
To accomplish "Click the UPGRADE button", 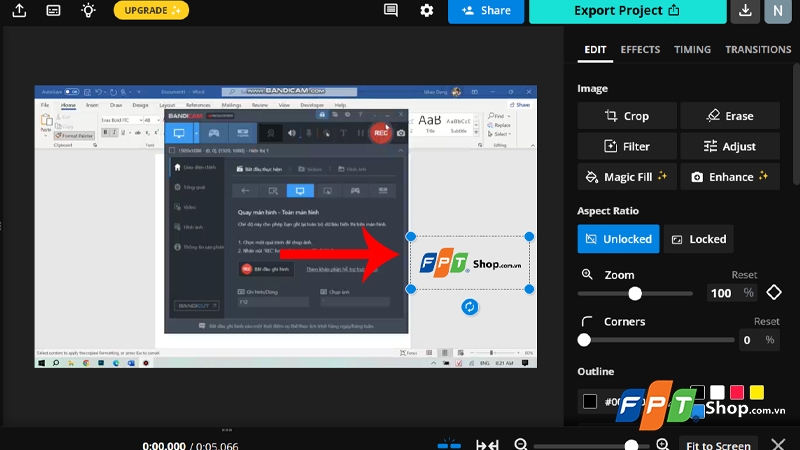I will tap(152, 10).
